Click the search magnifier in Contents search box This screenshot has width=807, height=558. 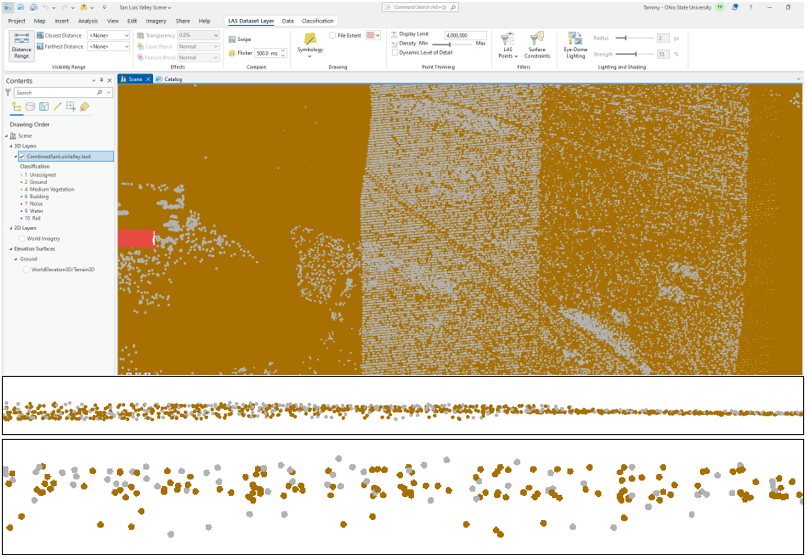pyautogui.click(x=99, y=92)
